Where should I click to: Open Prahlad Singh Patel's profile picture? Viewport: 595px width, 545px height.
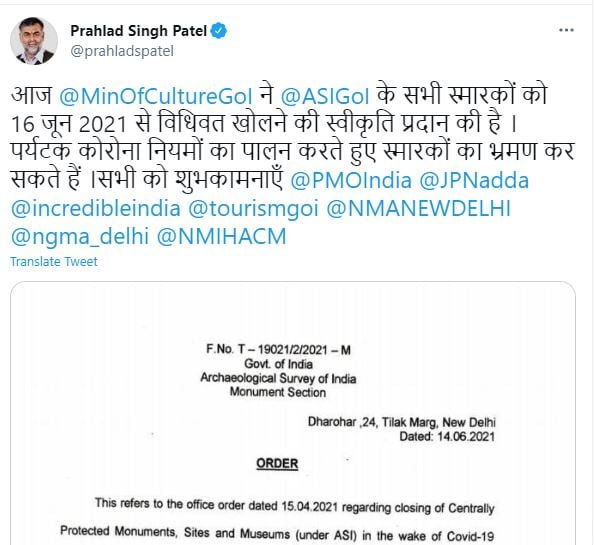pyautogui.click(x=34, y=41)
